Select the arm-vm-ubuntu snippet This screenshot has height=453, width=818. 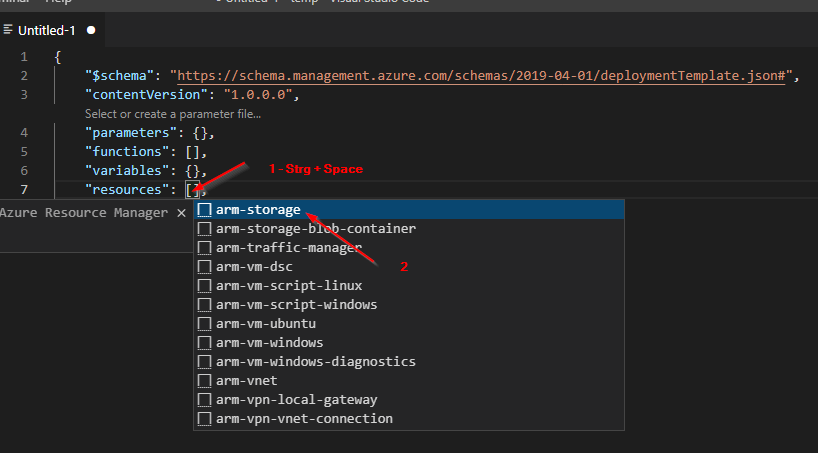(409, 324)
